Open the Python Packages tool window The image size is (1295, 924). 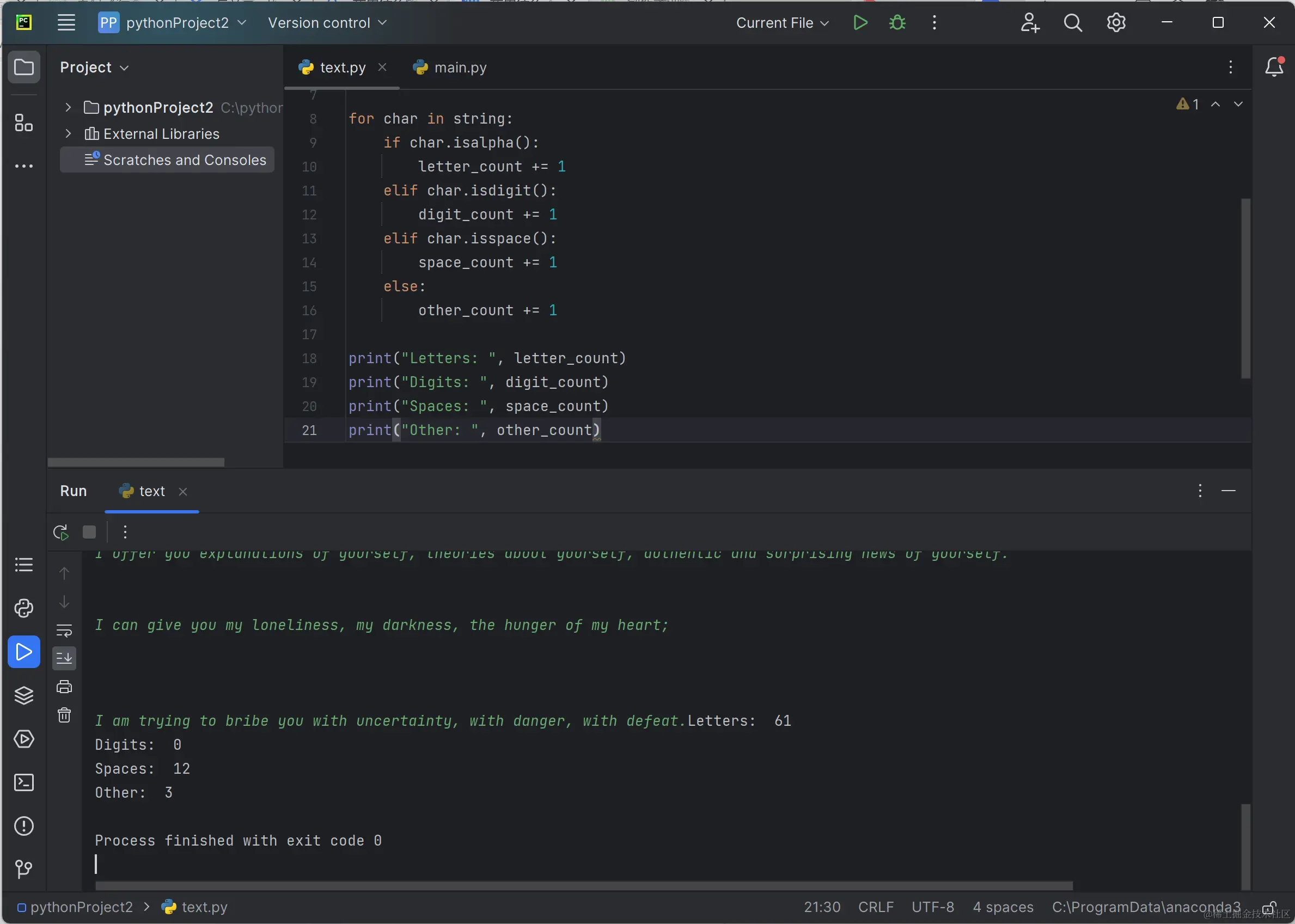23,695
